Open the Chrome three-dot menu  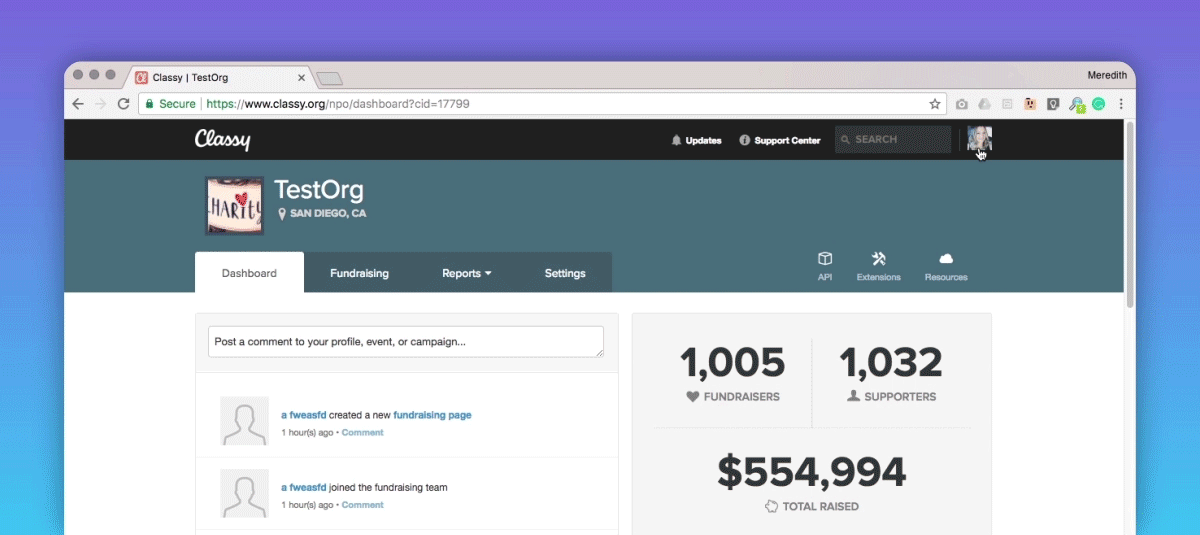click(x=1121, y=104)
